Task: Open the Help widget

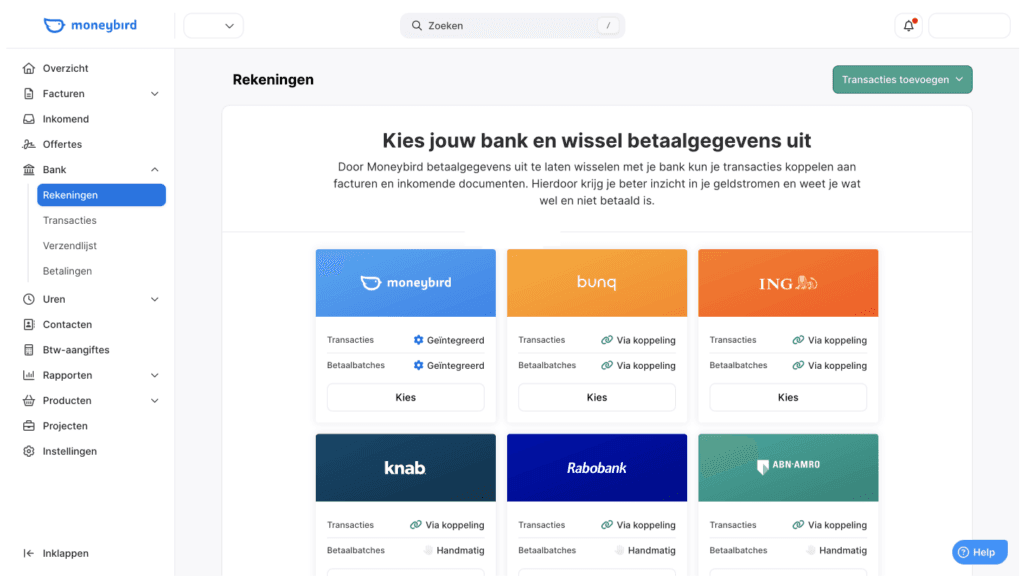Action: click(979, 551)
